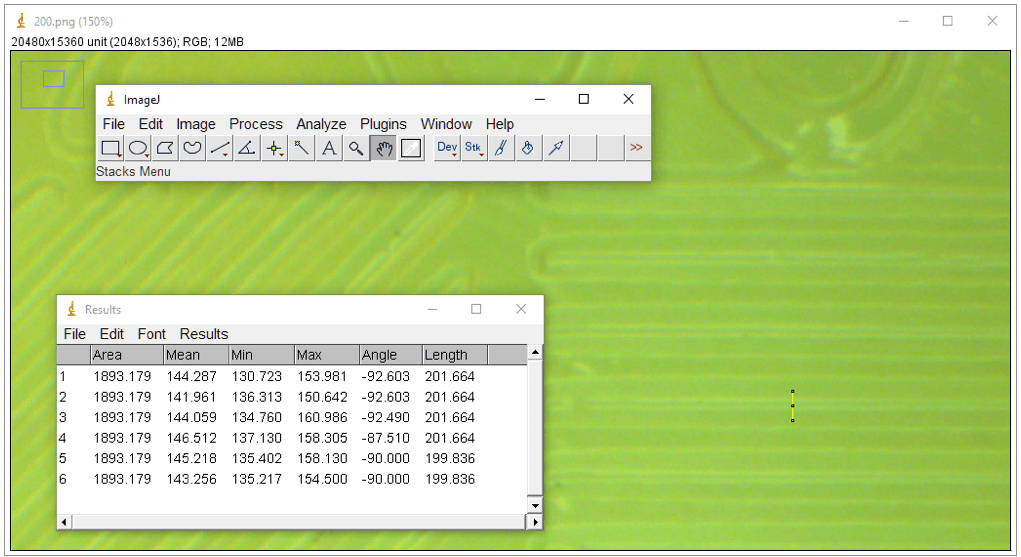Click the Angle column header
Image resolution: width=1021 pixels, height=557 pixels.
pyautogui.click(x=380, y=355)
